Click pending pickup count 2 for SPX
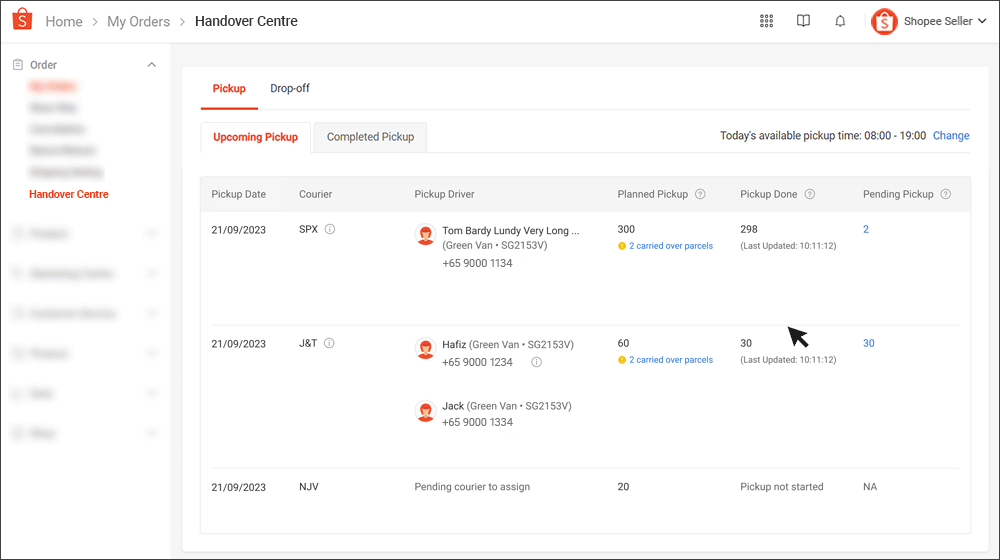This screenshot has width=1000, height=560. [866, 229]
